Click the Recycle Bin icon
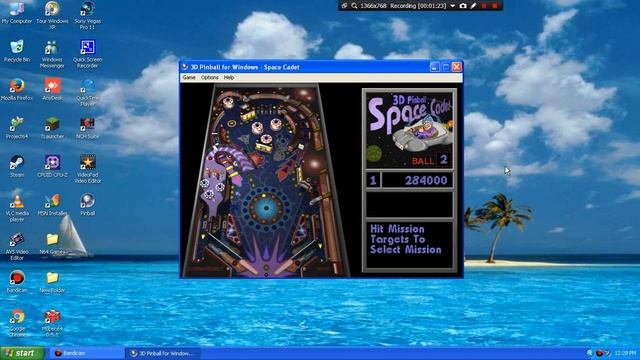Viewport: 640px width, 360px height. [17, 51]
